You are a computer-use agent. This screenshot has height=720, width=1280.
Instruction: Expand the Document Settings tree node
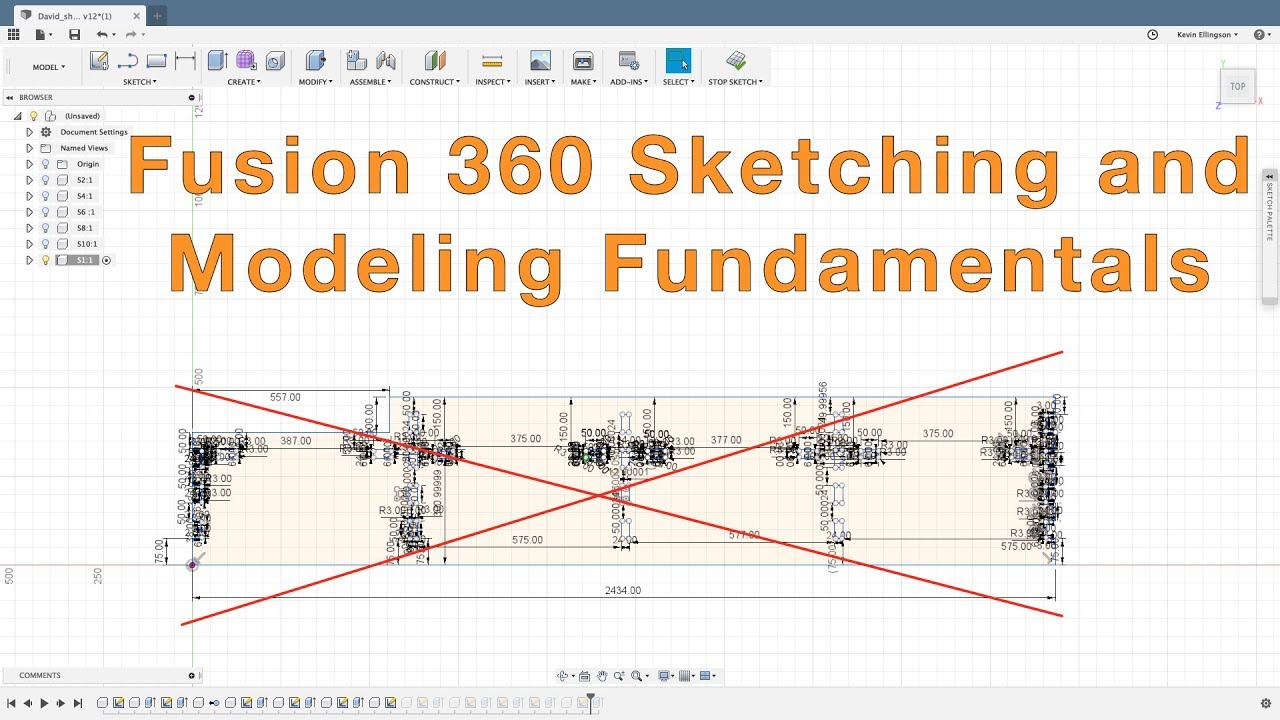click(30, 132)
